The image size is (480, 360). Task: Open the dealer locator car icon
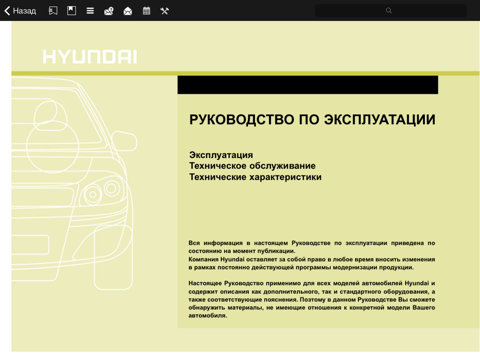pos(109,11)
